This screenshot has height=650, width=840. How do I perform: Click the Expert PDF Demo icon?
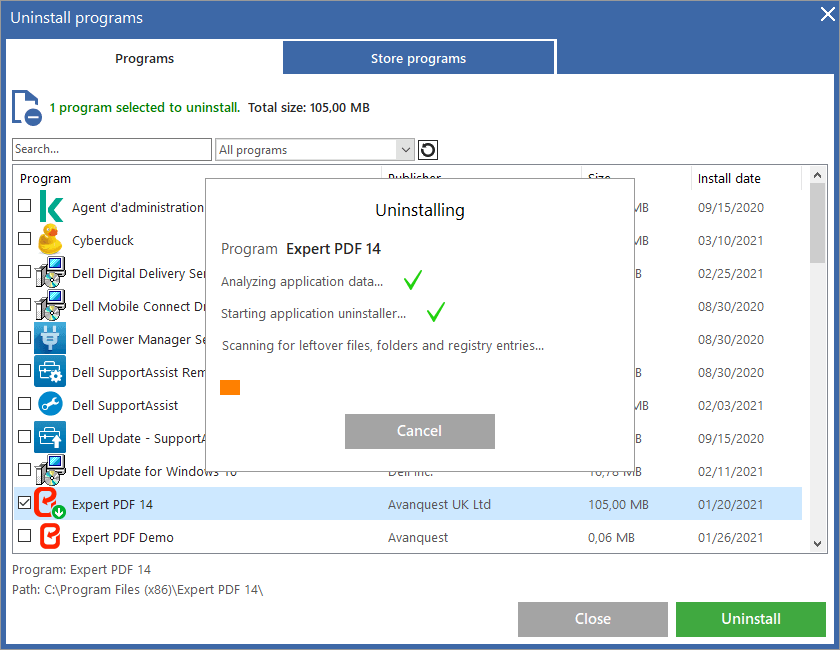coord(50,536)
